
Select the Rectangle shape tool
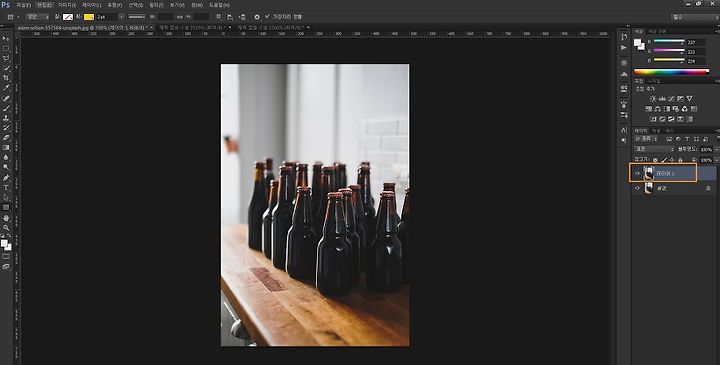point(6,208)
